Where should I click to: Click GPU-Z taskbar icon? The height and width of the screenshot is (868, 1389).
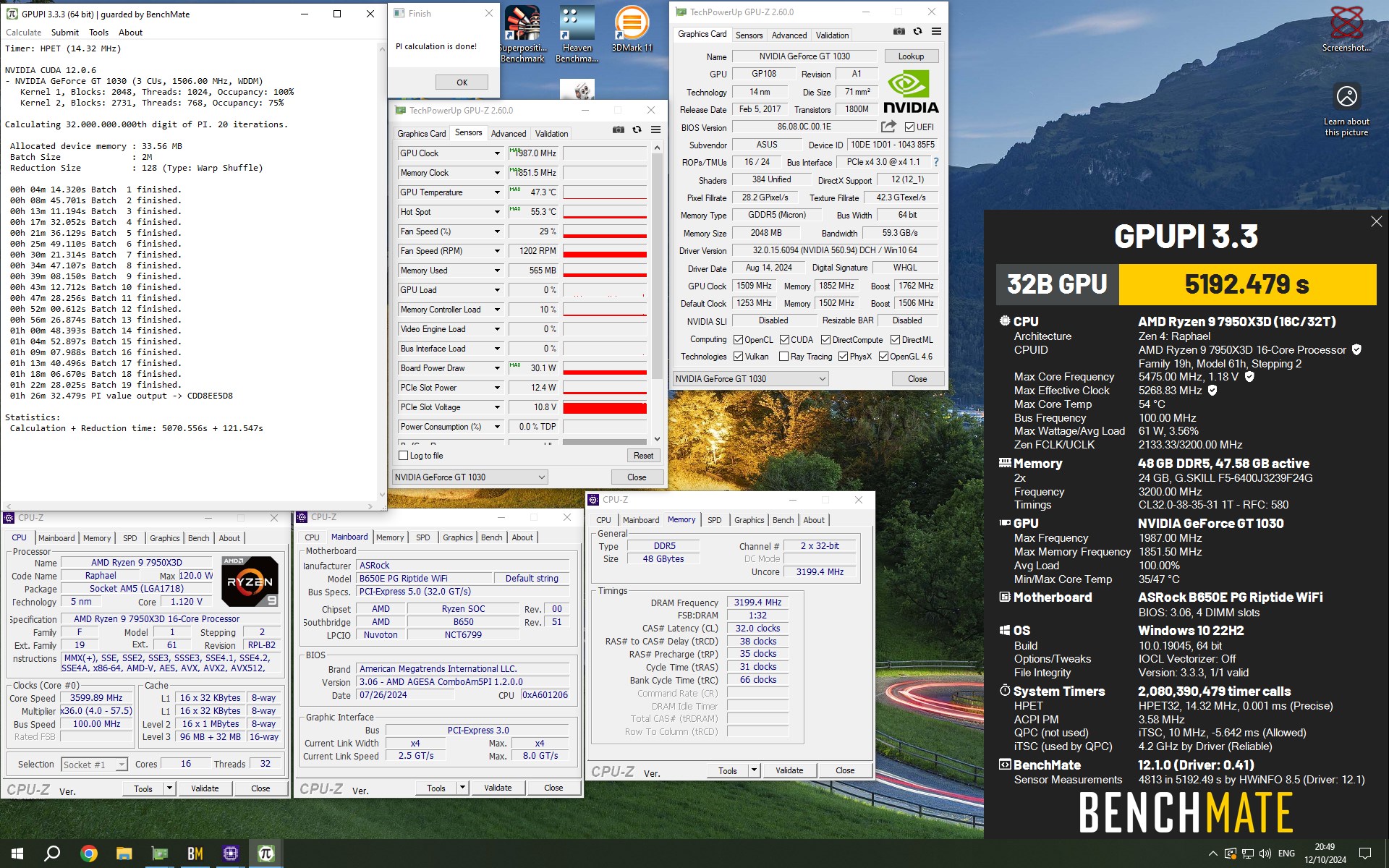(160, 854)
